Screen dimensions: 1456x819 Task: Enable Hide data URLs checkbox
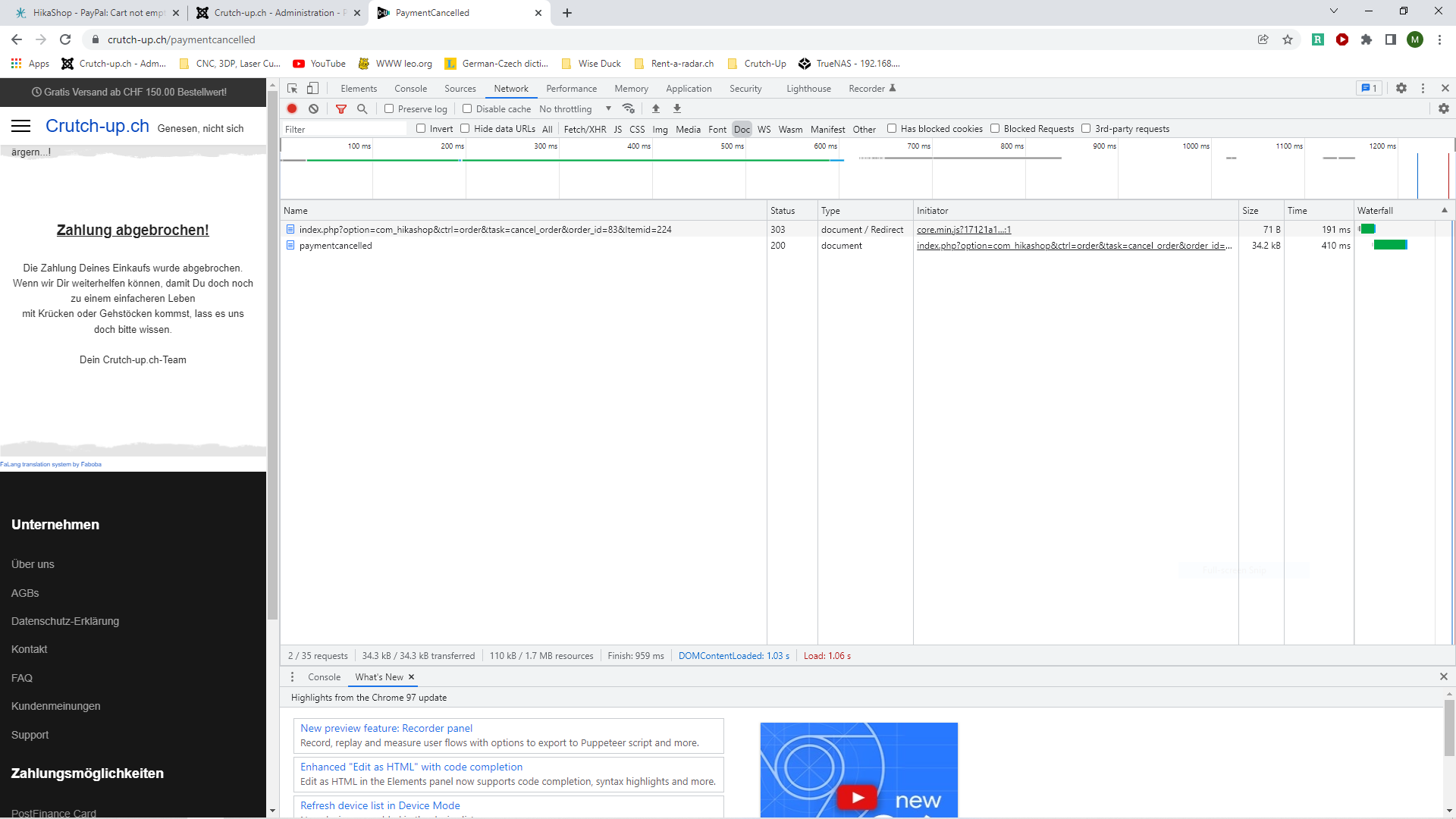465,128
